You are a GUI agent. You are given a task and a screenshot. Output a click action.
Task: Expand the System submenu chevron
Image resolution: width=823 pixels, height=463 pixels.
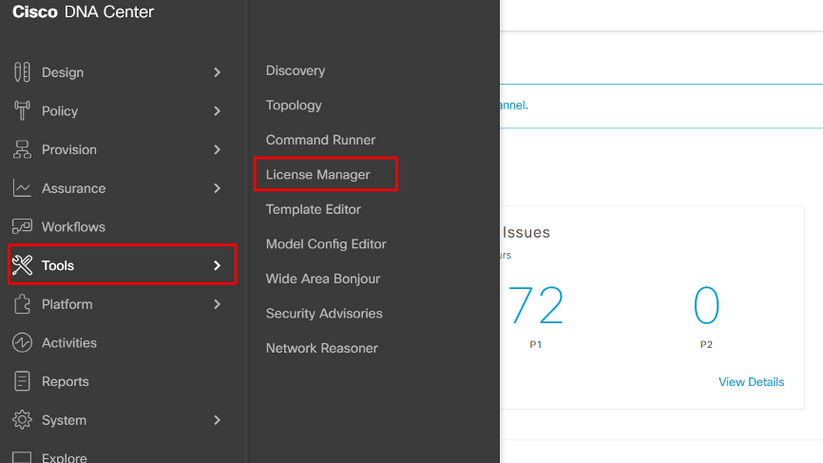click(217, 420)
